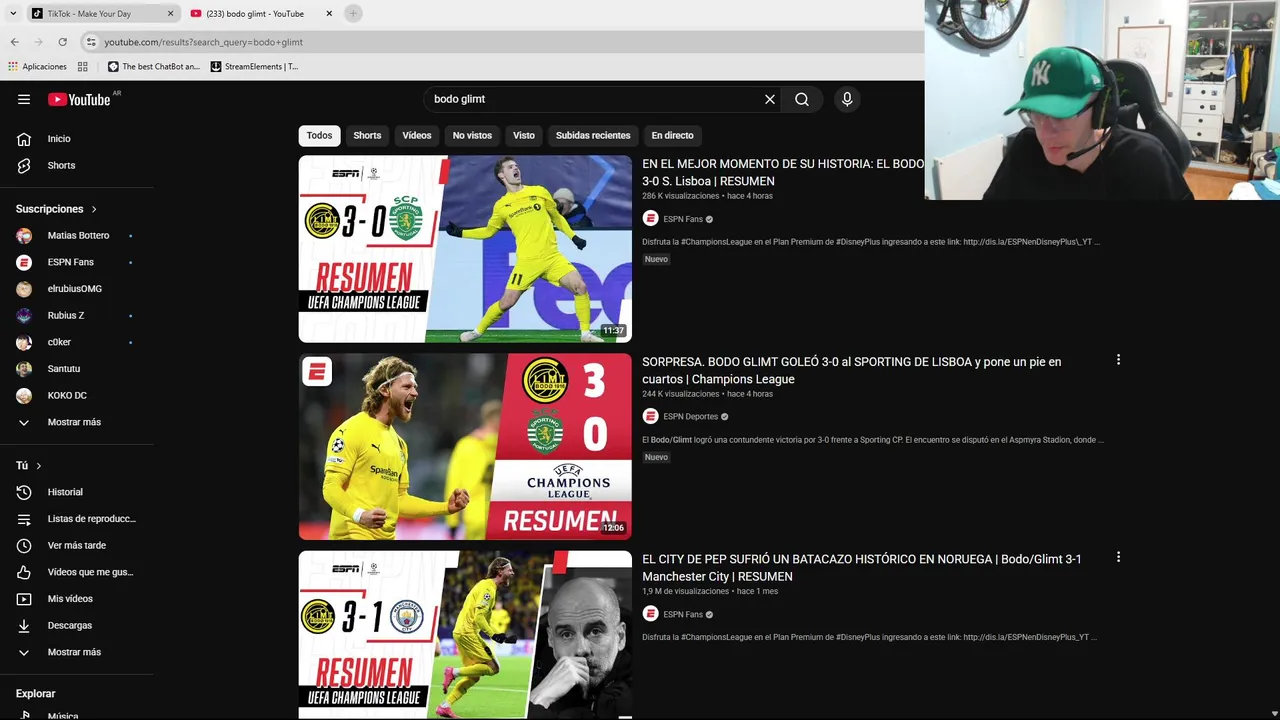Play the 3-0 ESPN Resumen thumbnail with player 11
The width and height of the screenshot is (1280, 720).
tap(465, 249)
